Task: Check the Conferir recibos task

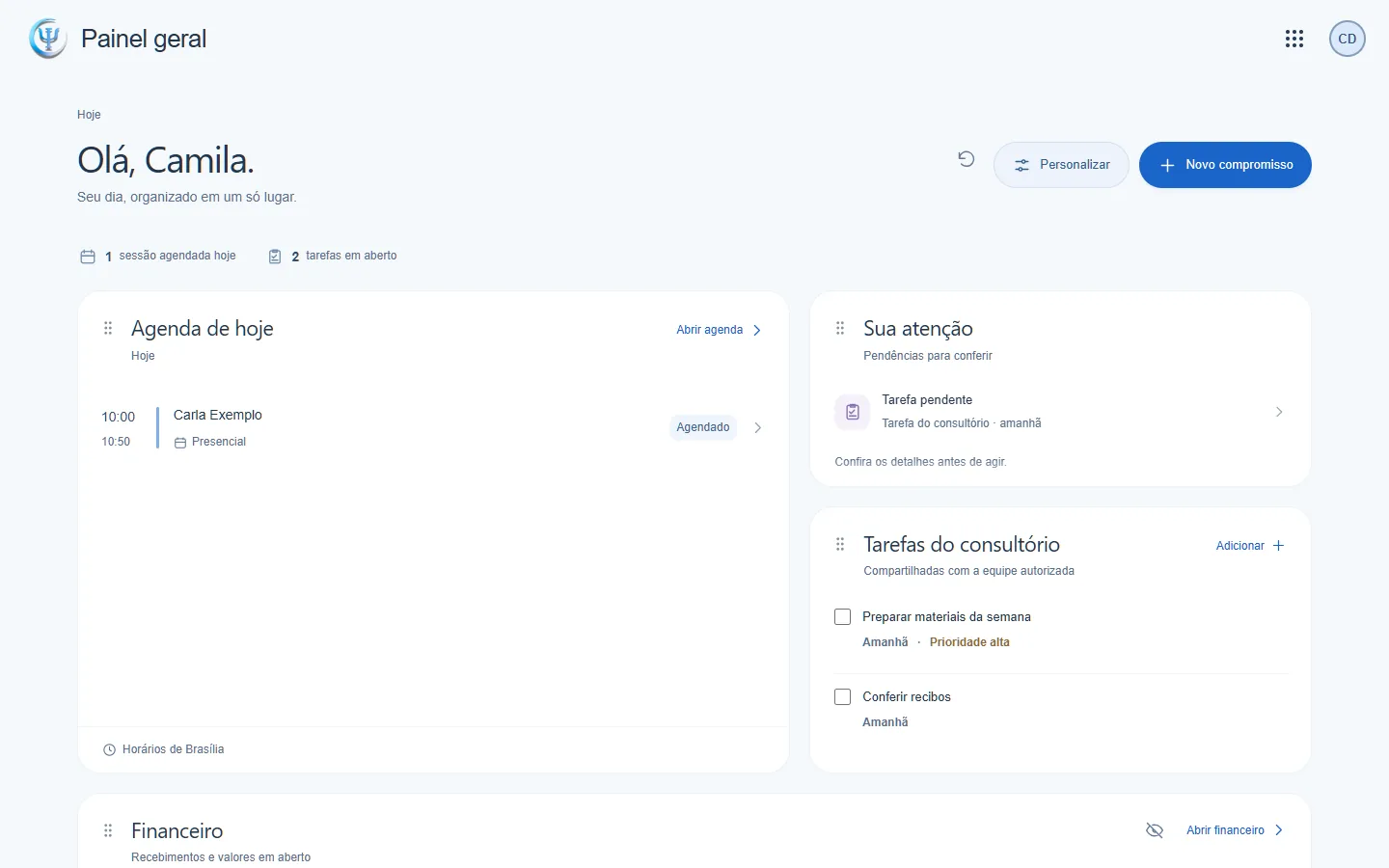Action: [x=842, y=696]
